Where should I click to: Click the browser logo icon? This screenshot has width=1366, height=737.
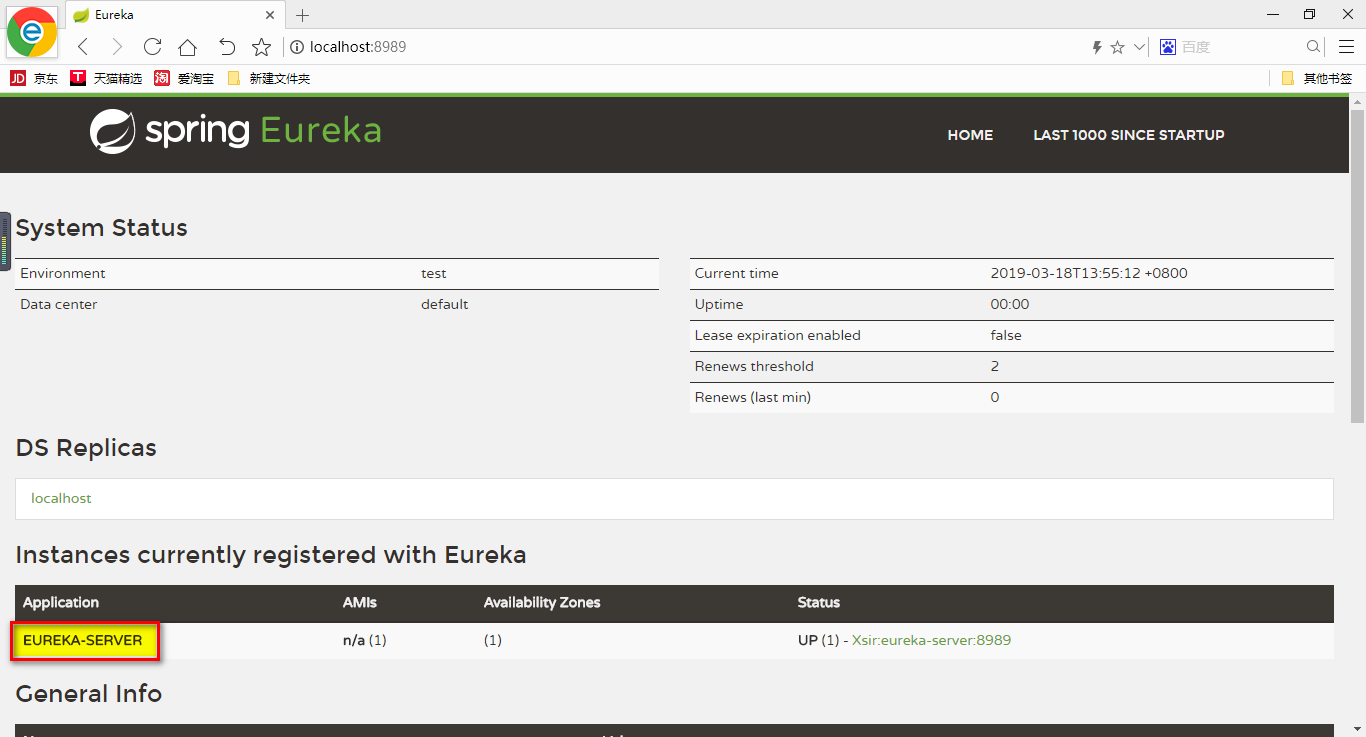pos(31,31)
